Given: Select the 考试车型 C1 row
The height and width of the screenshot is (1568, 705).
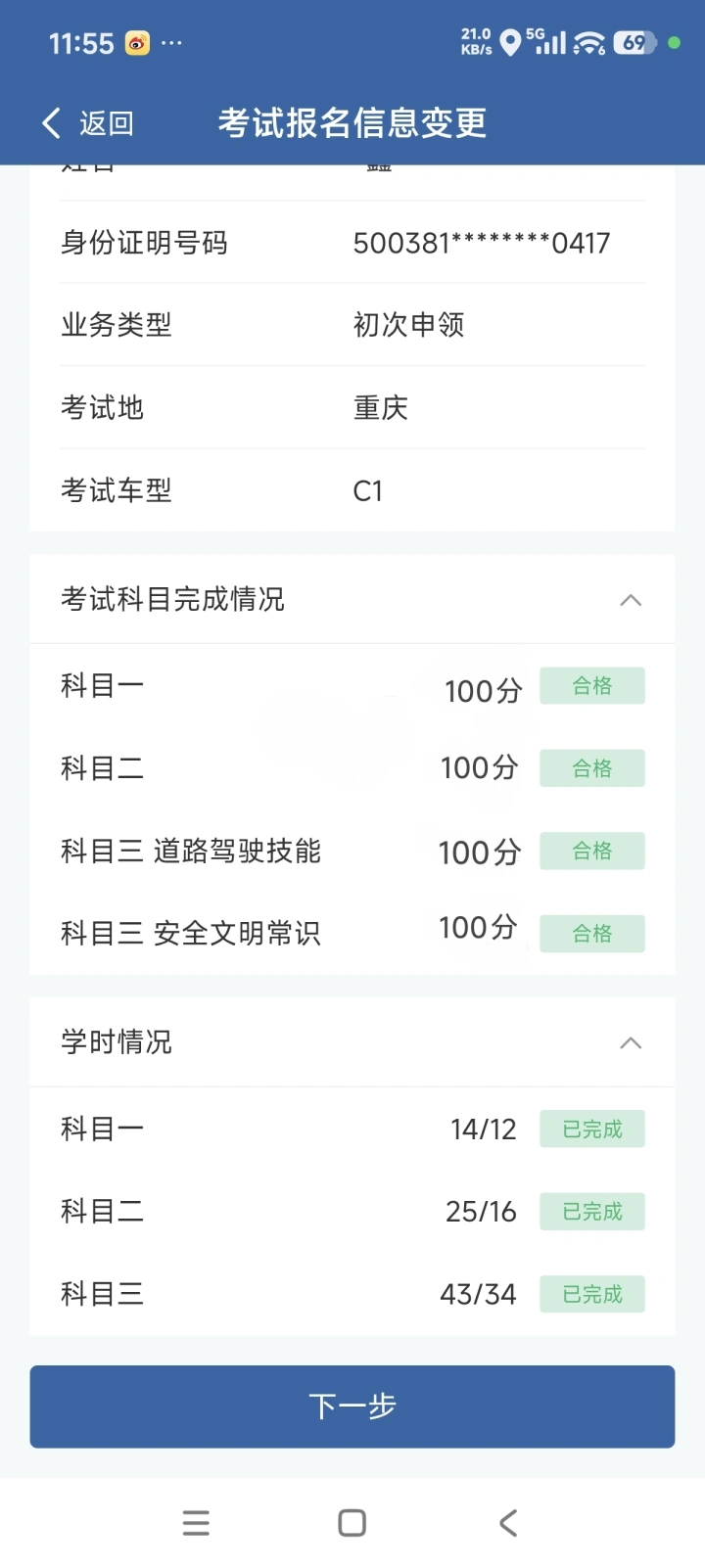Looking at the screenshot, I should click(x=352, y=490).
